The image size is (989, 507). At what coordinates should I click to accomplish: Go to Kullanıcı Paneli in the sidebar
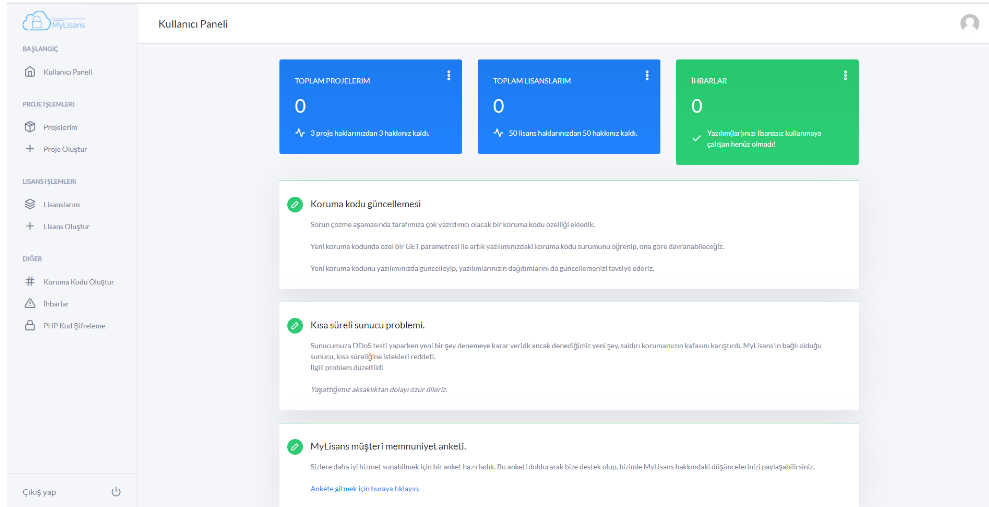(68, 72)
